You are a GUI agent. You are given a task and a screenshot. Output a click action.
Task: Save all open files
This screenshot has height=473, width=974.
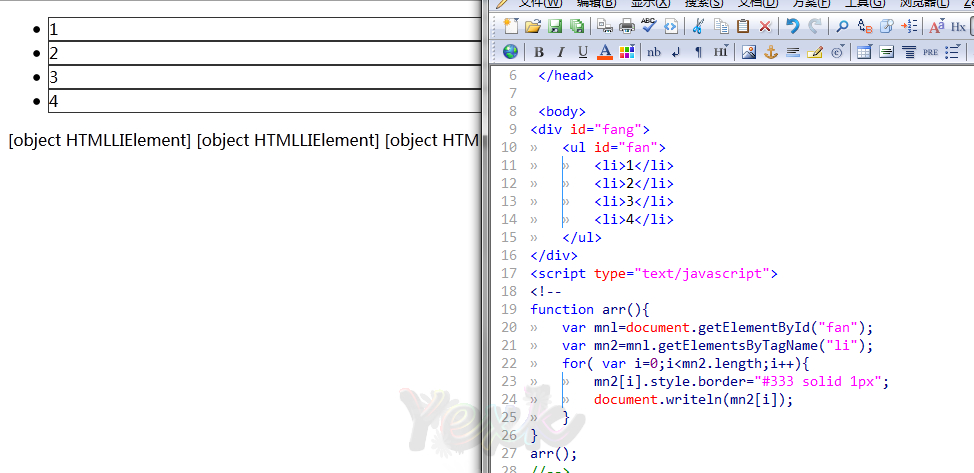[x=577, y=25]
